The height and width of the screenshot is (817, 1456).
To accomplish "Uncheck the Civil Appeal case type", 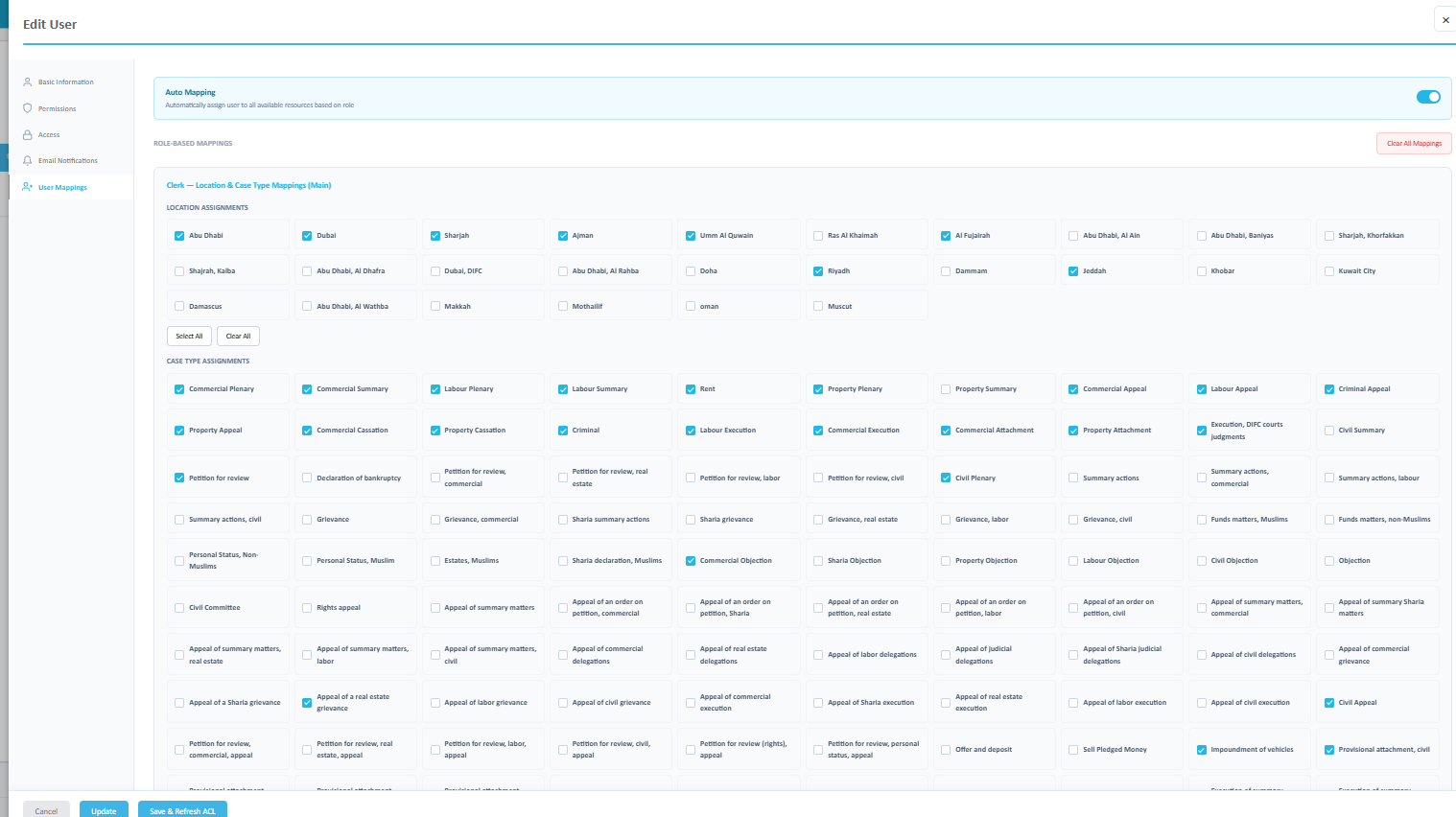I will coord(1329,703).
